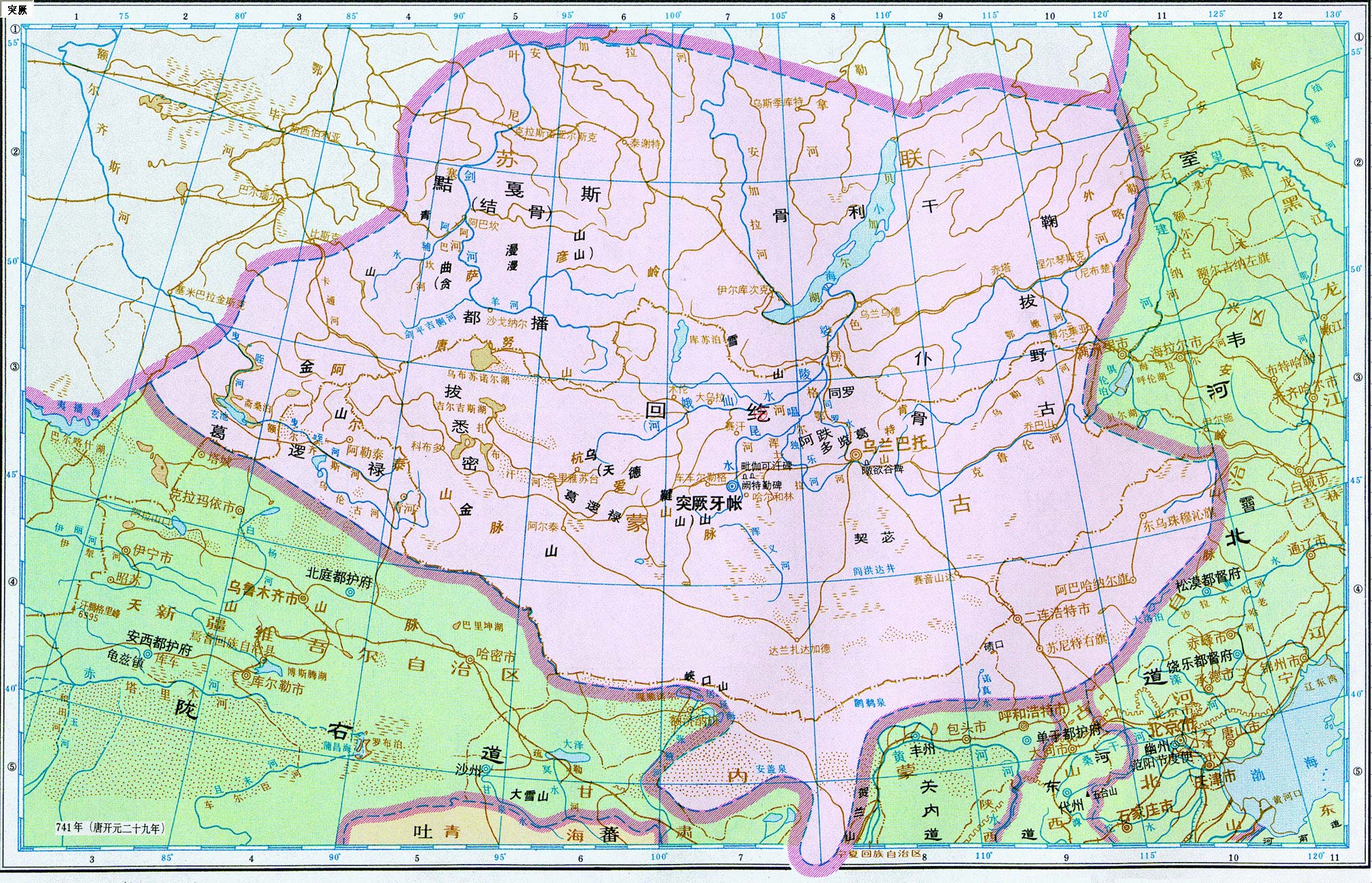Click the 乌鲁木齐市 city marker

pos(304,598)
